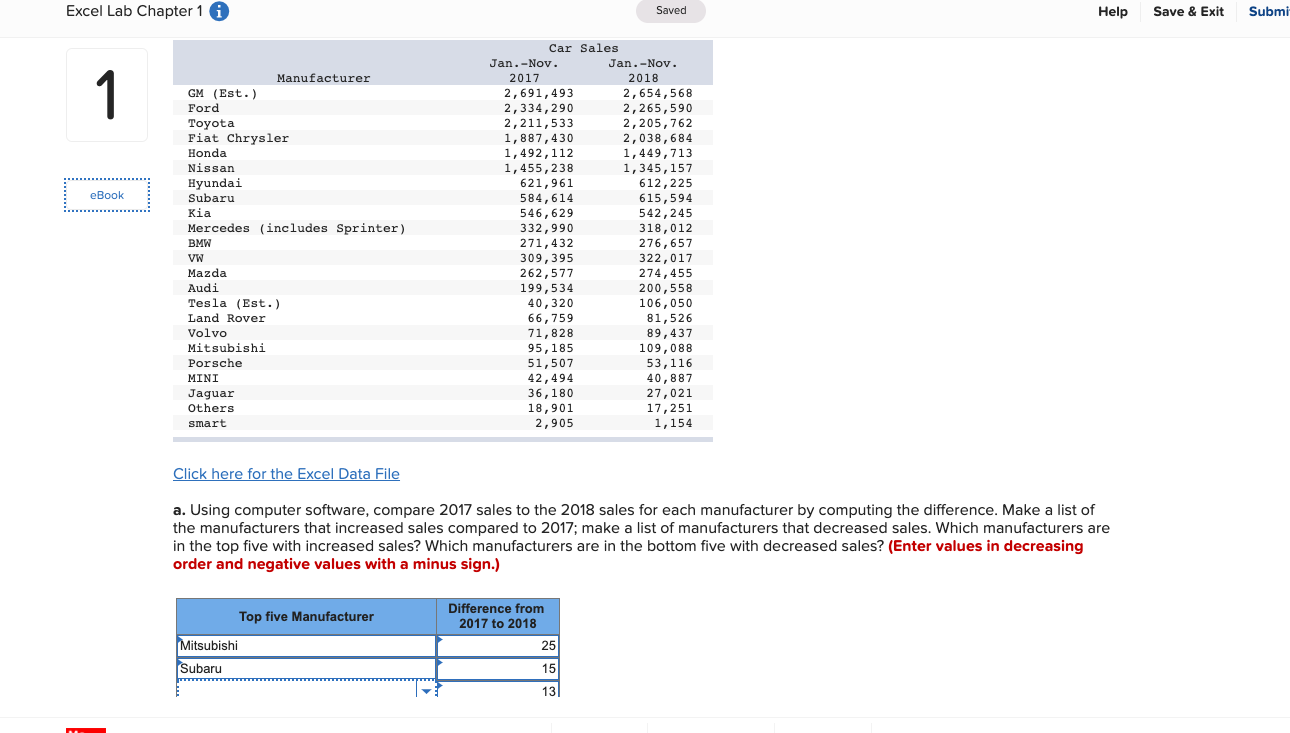Image resolution: width=1290 pixels, height=733 pixels.
Task: Click the Car Sales table title
Action: (584, 48)
